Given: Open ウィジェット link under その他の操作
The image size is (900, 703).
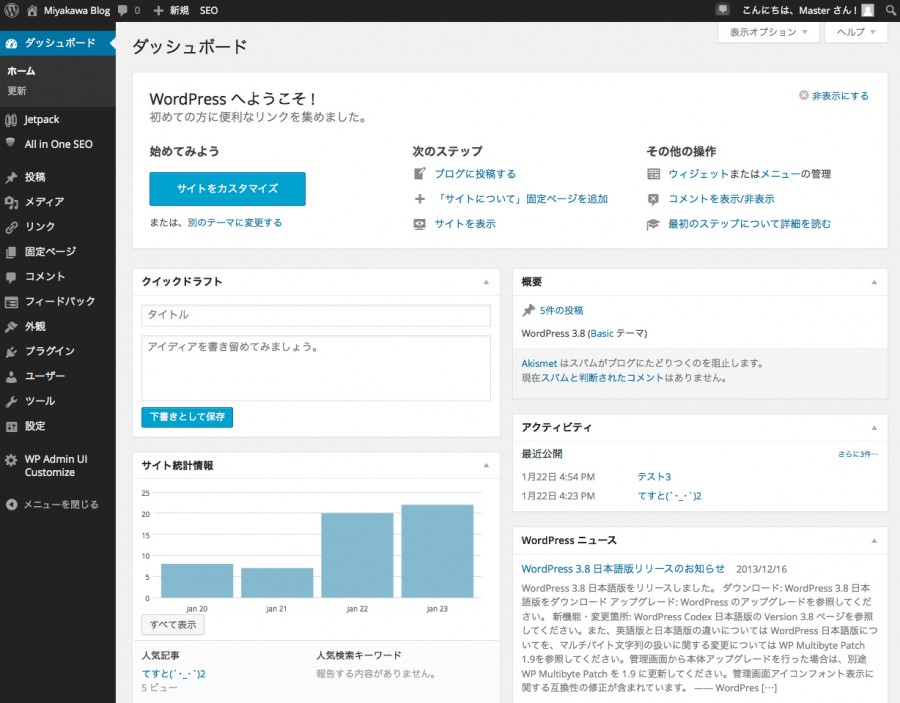Looking at the screenshot, I should point(698,174).
